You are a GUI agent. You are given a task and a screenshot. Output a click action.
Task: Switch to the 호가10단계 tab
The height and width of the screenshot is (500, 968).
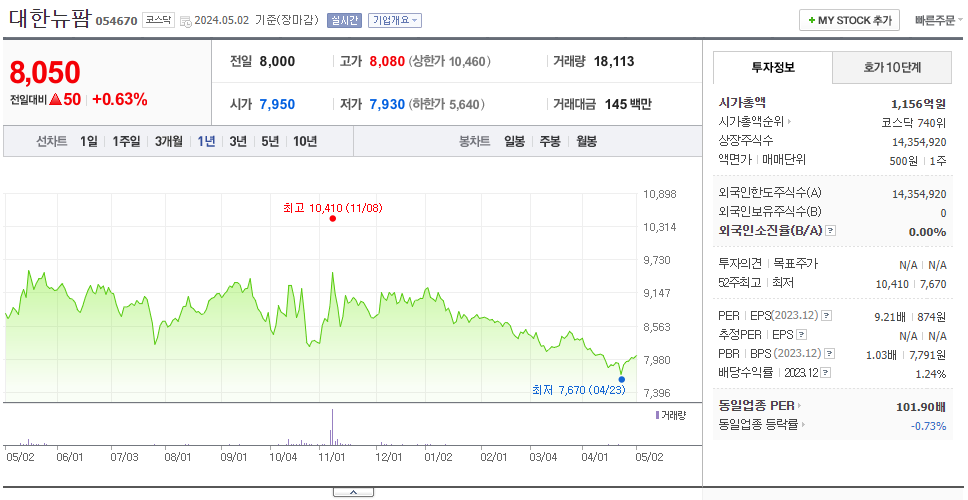892,68
